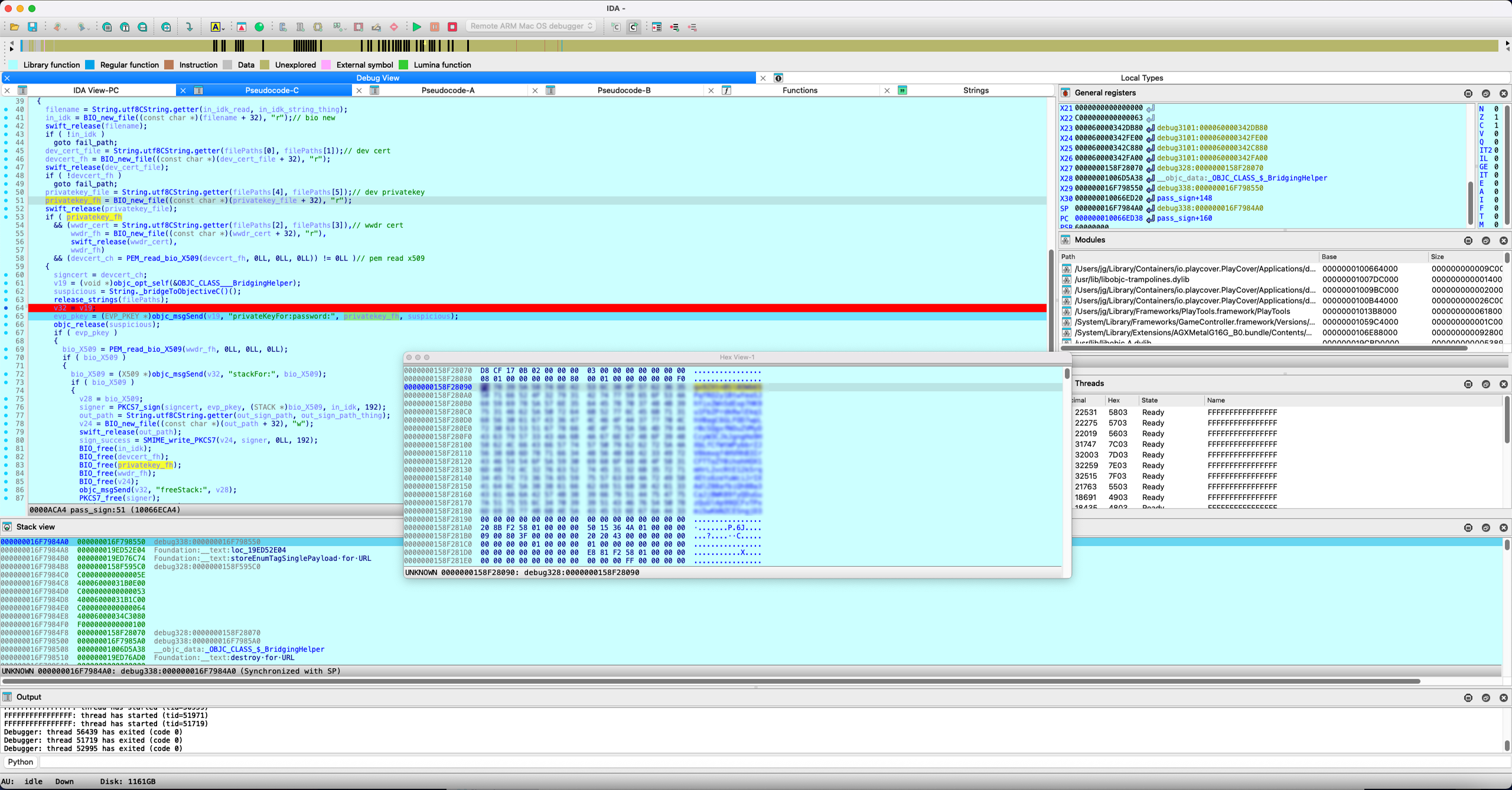Select the highlighted address row in Hex View-1

point(437,387)
